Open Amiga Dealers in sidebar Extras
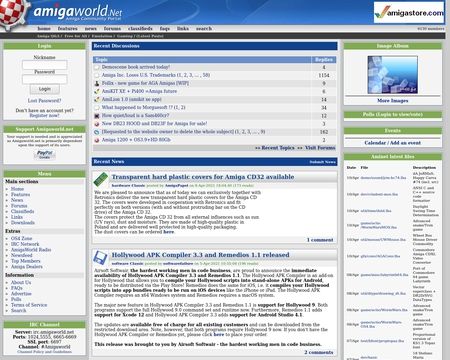The width and height of the screenshot is (450, 360). tap(27, 267)
